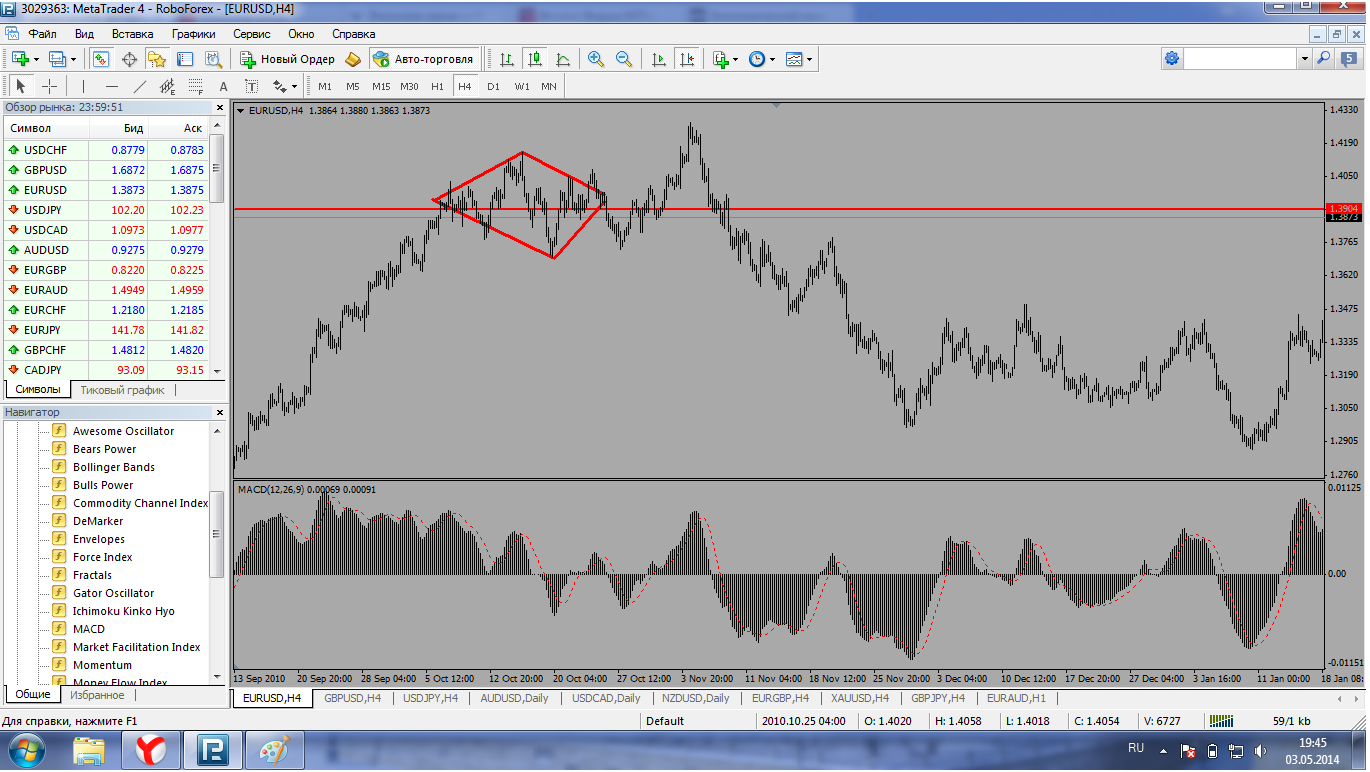Close the Market Watch panel
This screenshot has width=1370, height=772.
(220, 107)
